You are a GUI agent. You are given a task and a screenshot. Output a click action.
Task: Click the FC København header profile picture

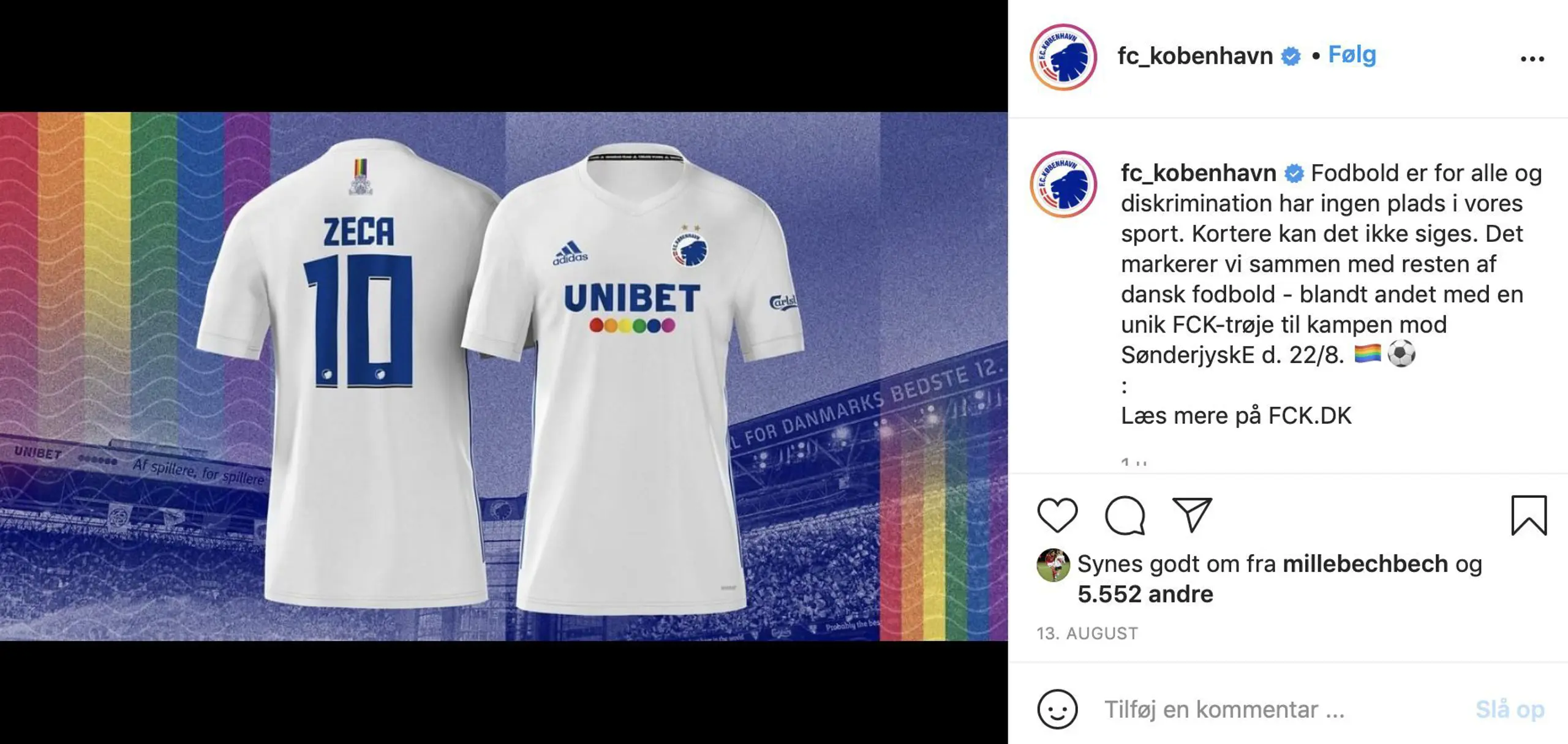click(x=1063, y=57)
